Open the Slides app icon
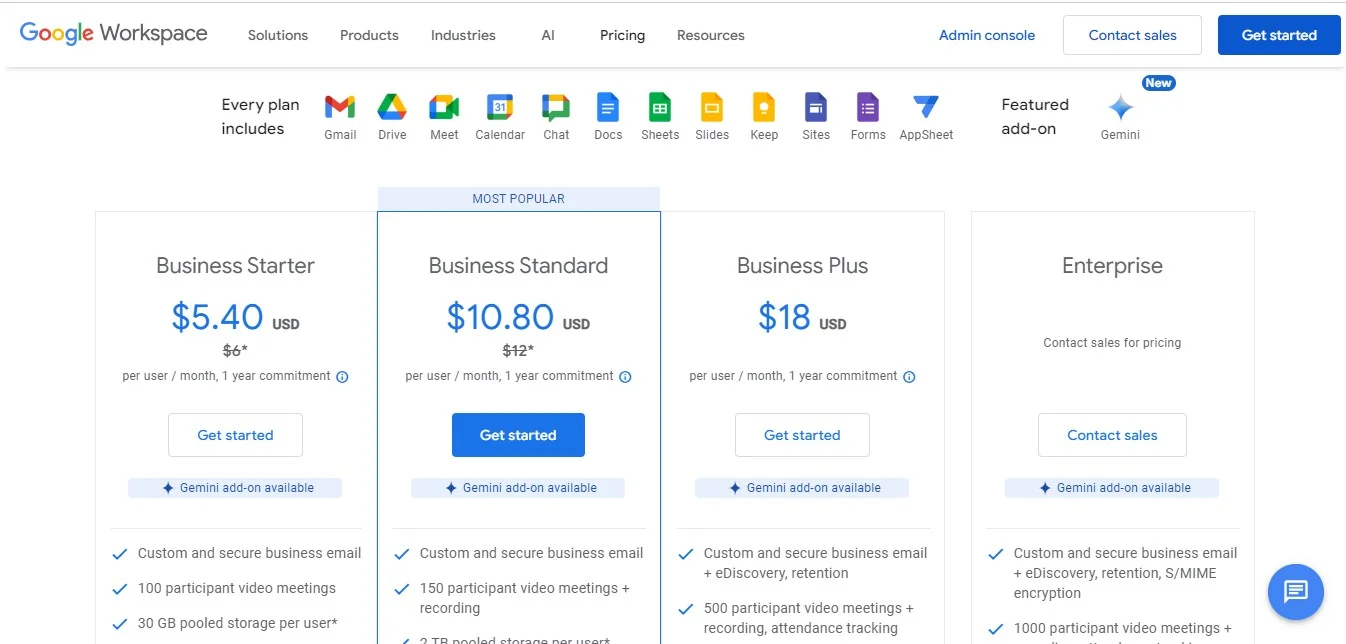1346x644 pixels. pyautogui.click(x=712, y=106)
